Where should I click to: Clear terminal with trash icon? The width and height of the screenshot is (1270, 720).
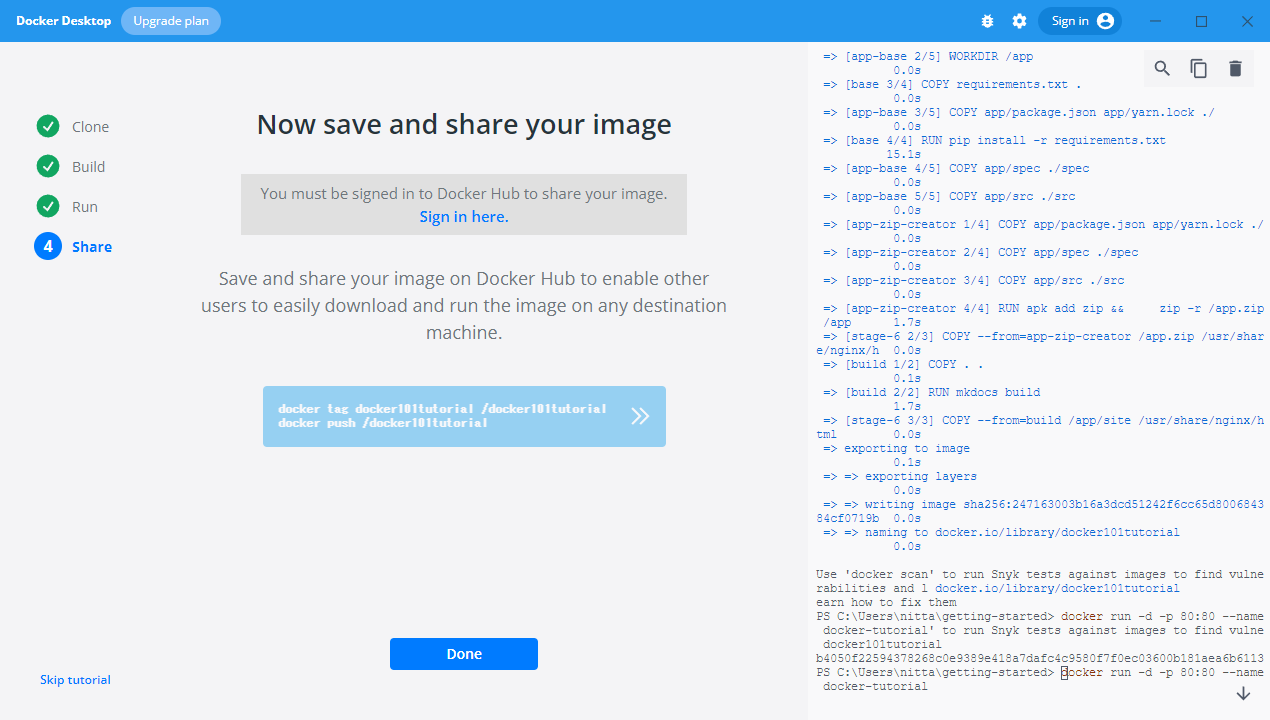point(1235,68)
